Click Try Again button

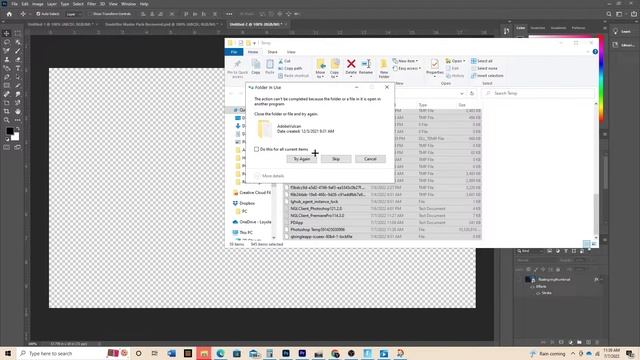(x=302, y=159)
